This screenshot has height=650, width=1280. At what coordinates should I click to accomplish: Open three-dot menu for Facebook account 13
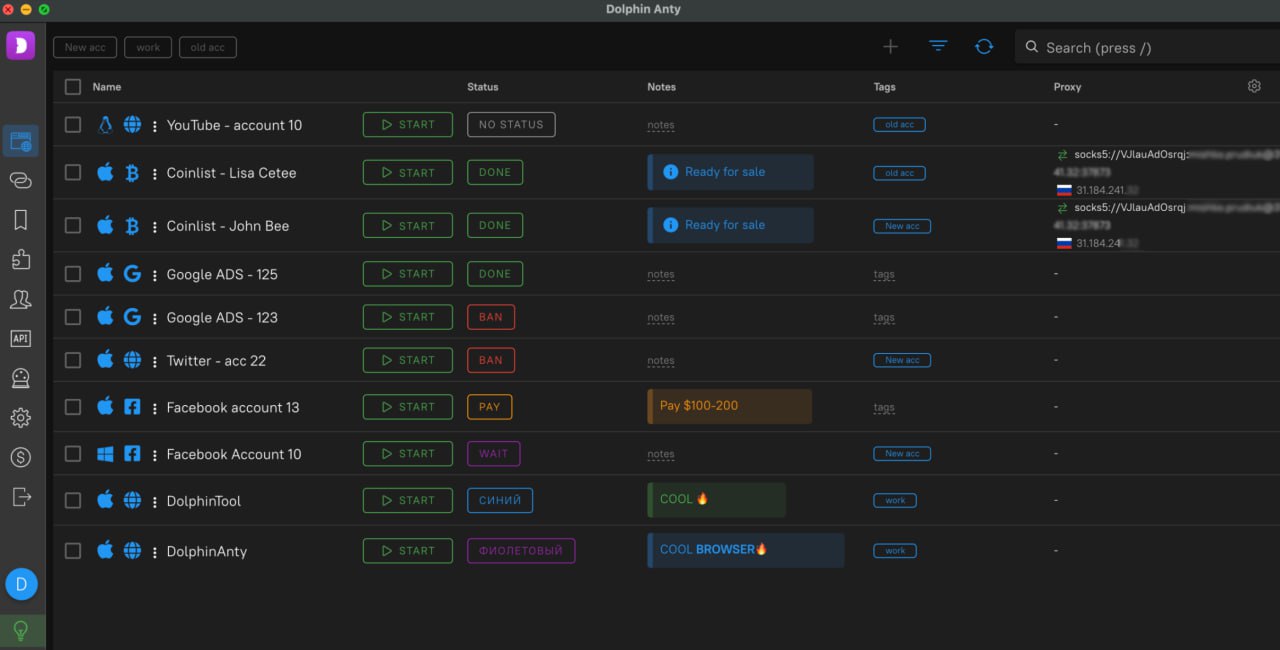click(154, 408)
